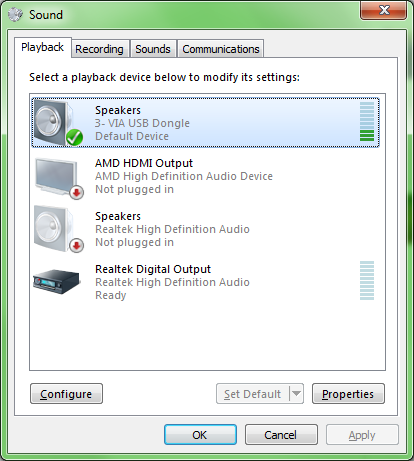This screenshot has height=461, width=414.
Task: Click the Sound window title speaker icon
Action: tap(15, 15)
